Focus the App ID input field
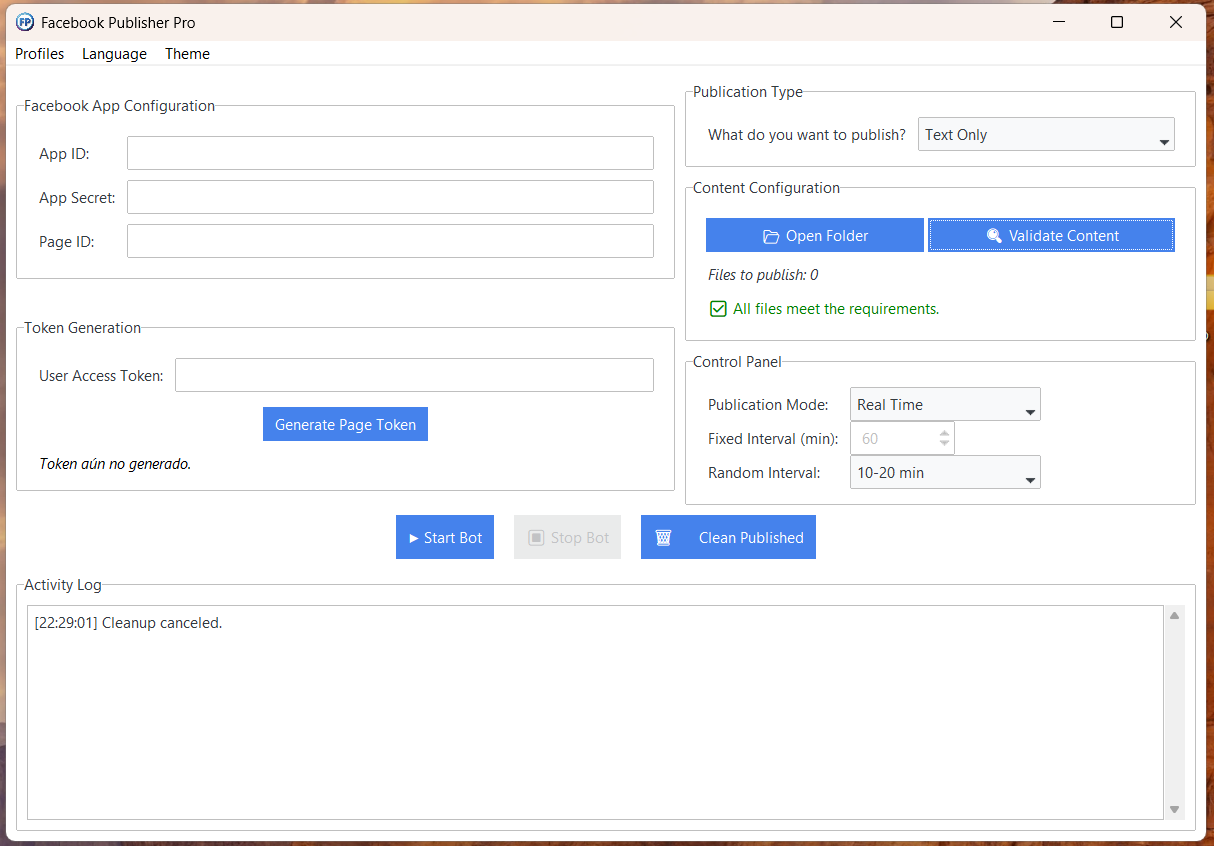The width and height of the screenshot is (1214, 846). 390,153
